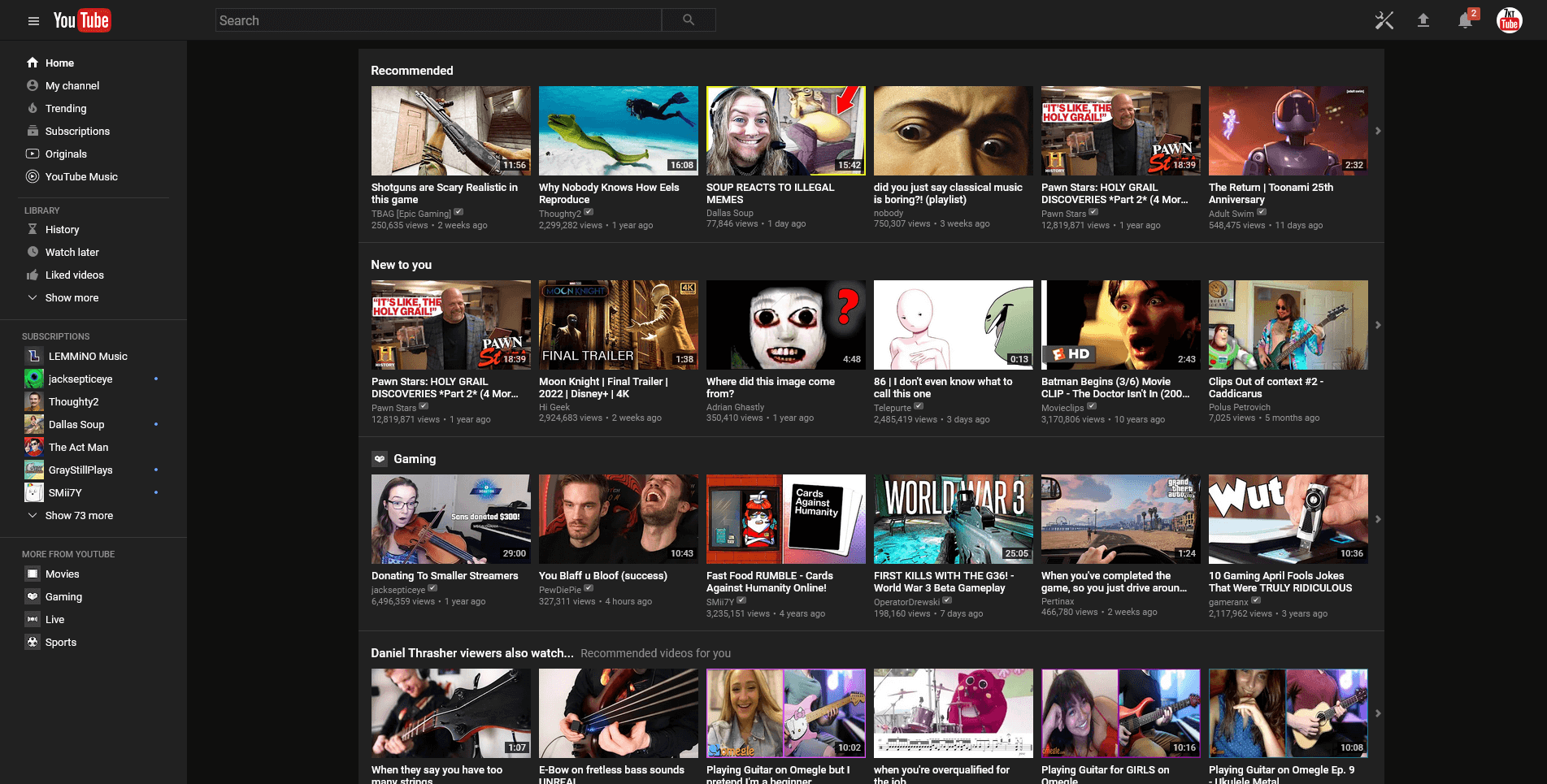Advance Daniel Thrasher row arrow
This screenshot has height=784, width=1547.
click(1378, 713)
